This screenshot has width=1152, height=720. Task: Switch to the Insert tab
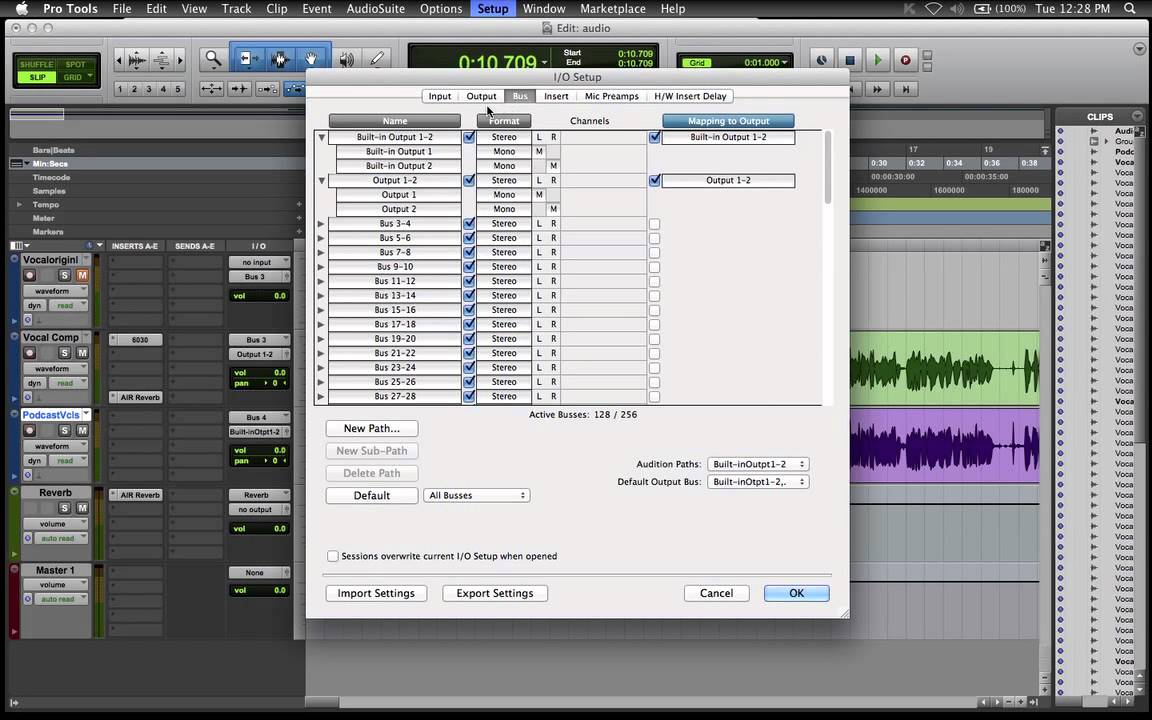(556, 96)
